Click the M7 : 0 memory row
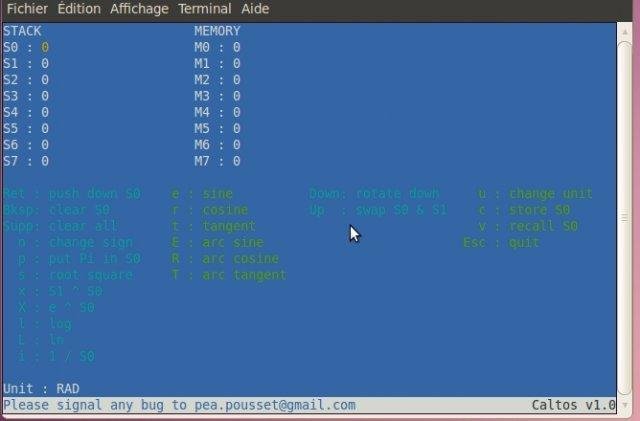This screenshot has height=421, width=640. (x=218, y=161)
